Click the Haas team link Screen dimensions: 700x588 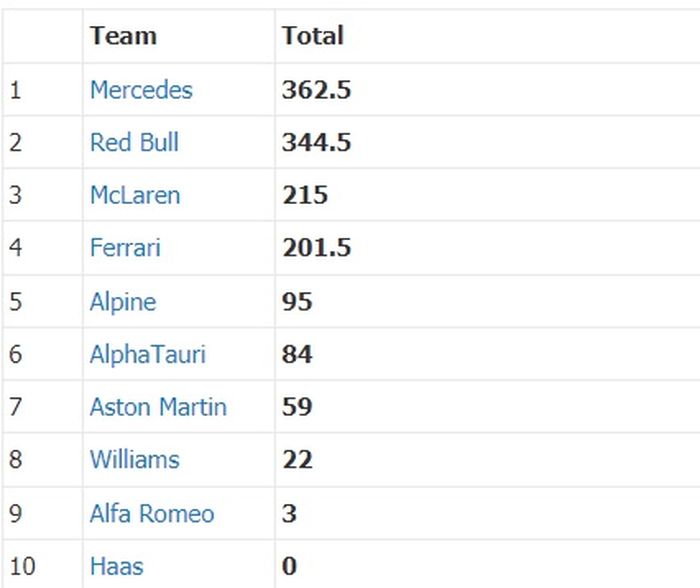pyautogui.click(x=116, y=566)
